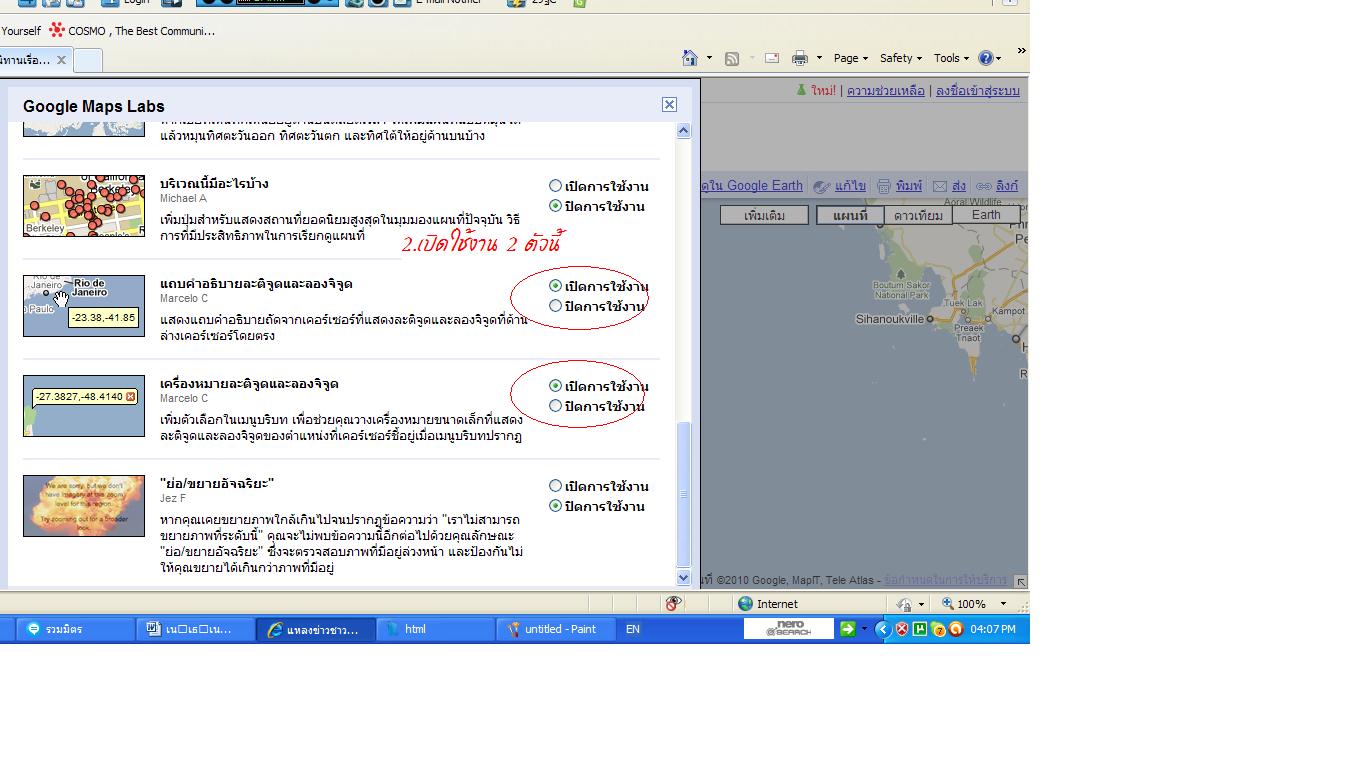Click the green arrow Nero search button

tap(848, 629)
